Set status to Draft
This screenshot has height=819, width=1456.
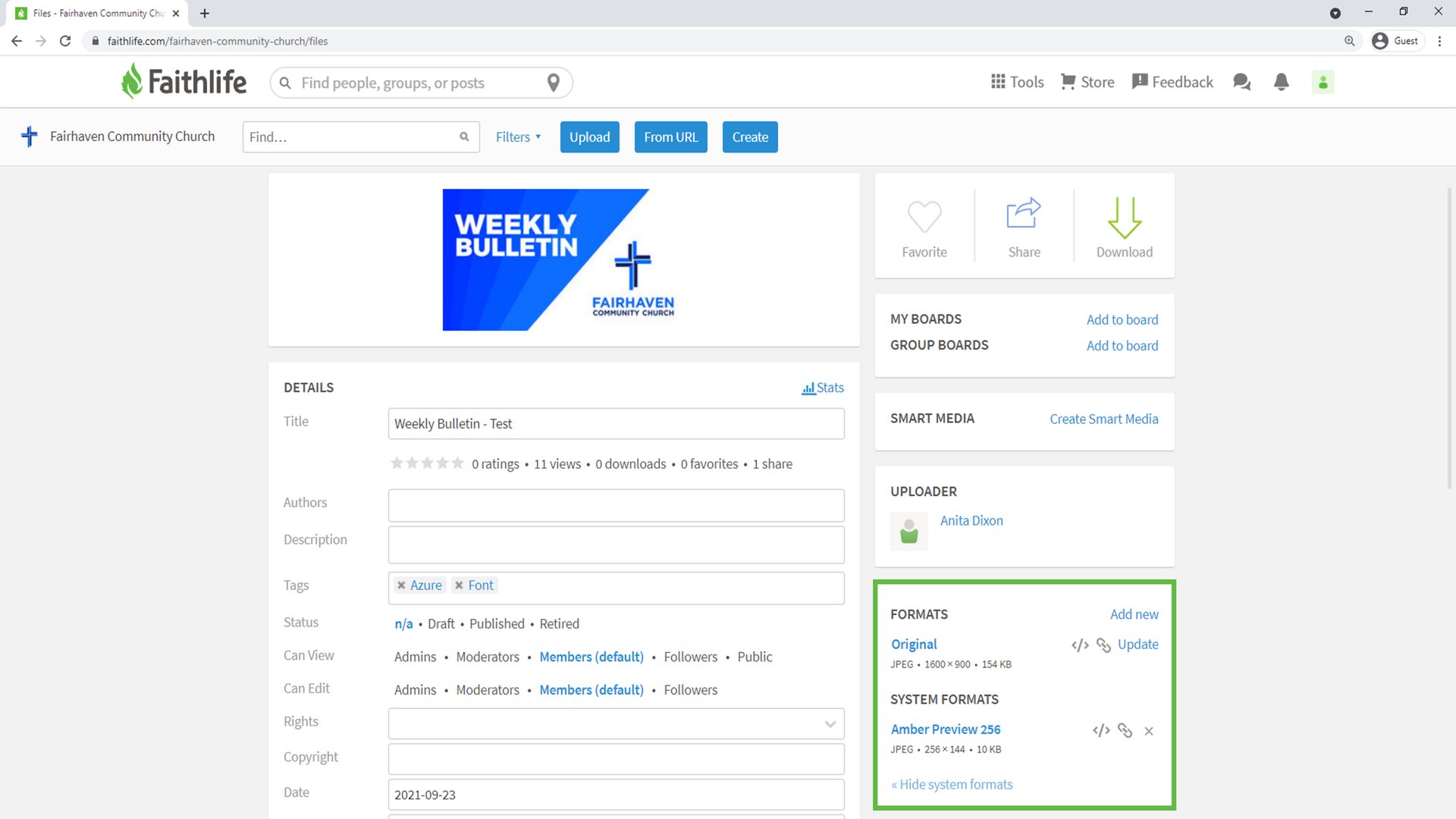tap(441, 623)
